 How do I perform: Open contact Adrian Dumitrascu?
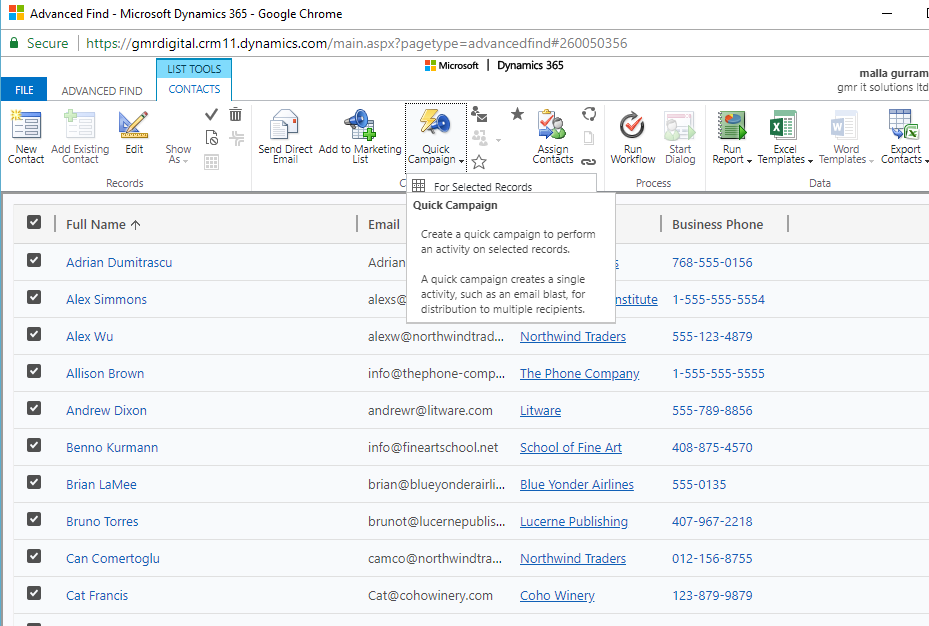pyautogui.click(x=119, y=262)
